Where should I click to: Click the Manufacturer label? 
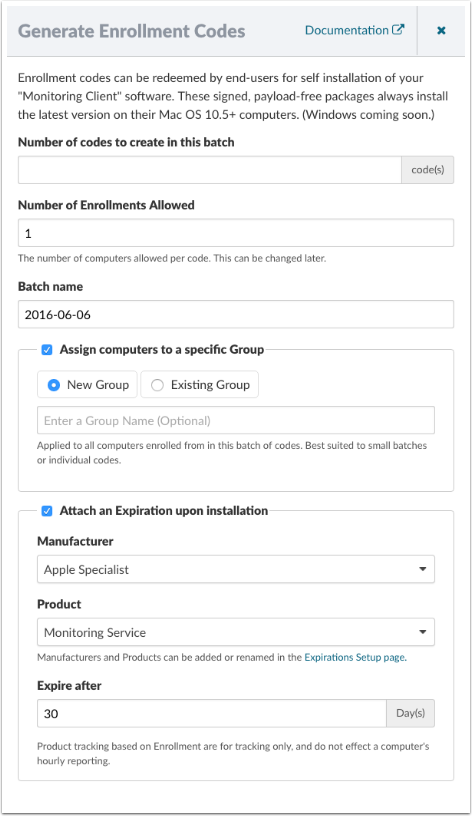[x=75, y=541]
